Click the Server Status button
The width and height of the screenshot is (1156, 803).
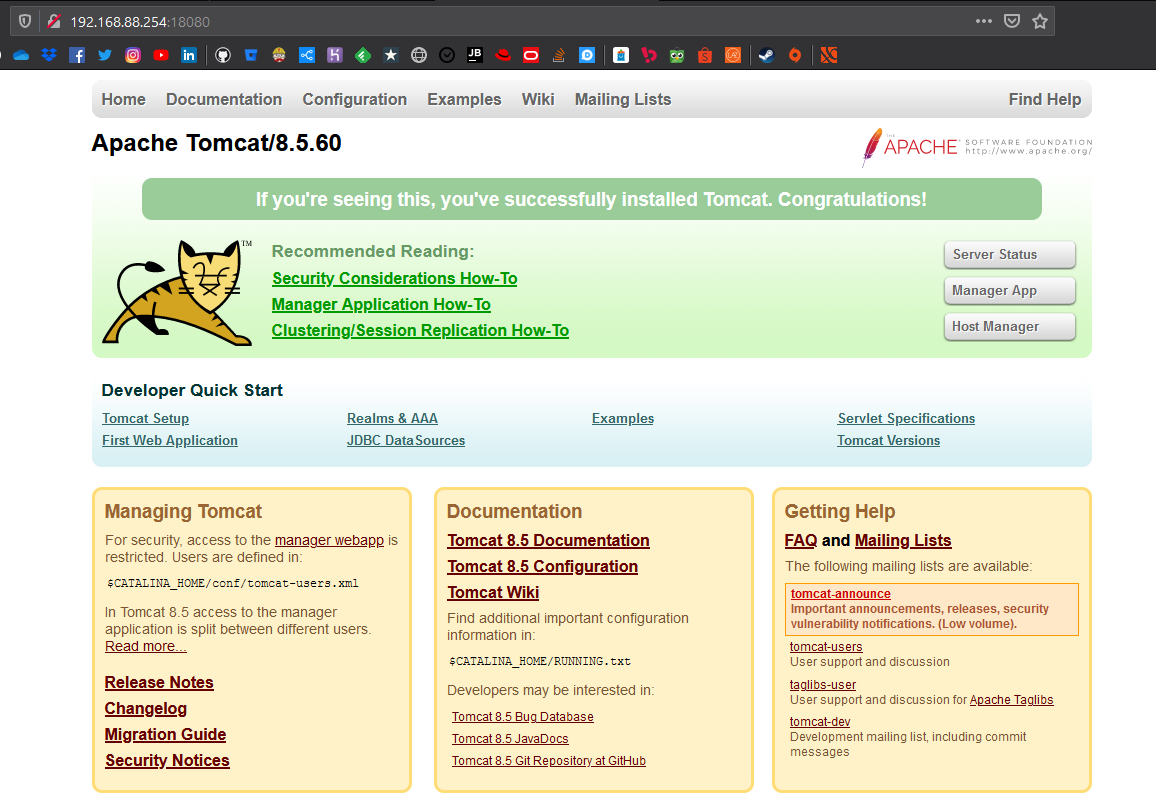click(x=1009, y=254)
